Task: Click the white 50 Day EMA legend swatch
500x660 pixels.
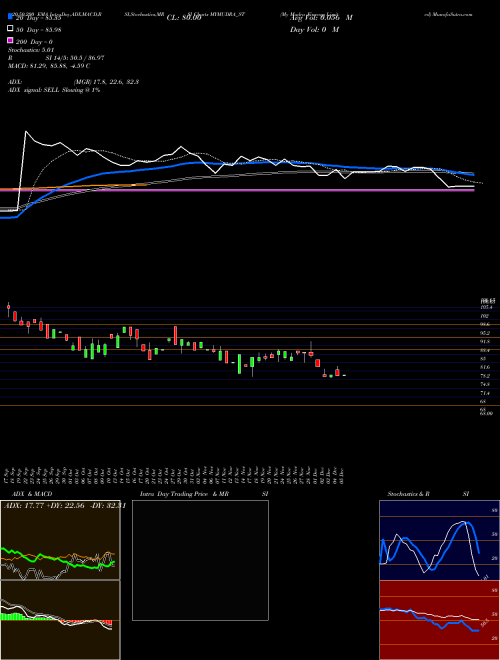Action: pos(11,29)
